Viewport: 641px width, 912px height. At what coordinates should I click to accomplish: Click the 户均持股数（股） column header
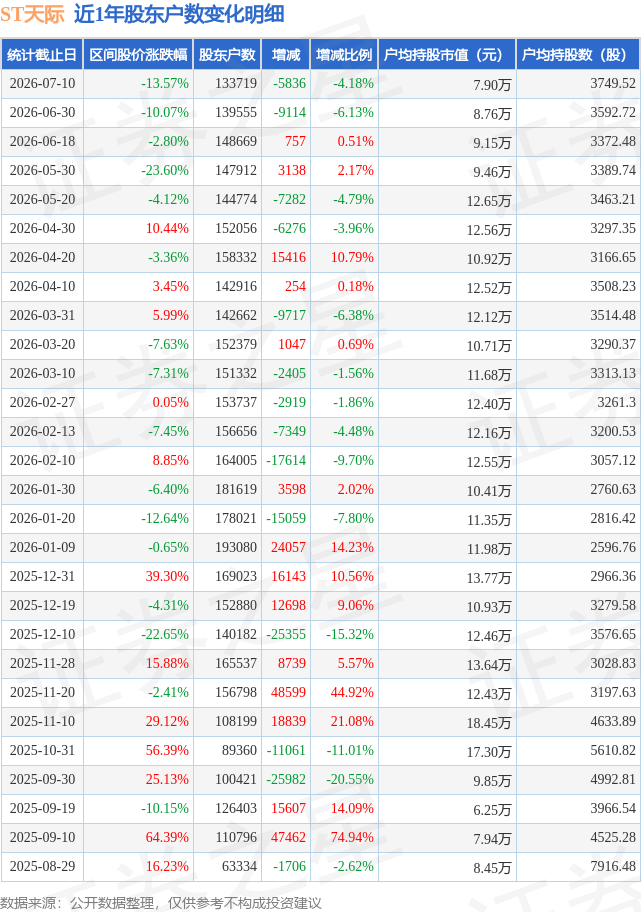pos(578,55)
